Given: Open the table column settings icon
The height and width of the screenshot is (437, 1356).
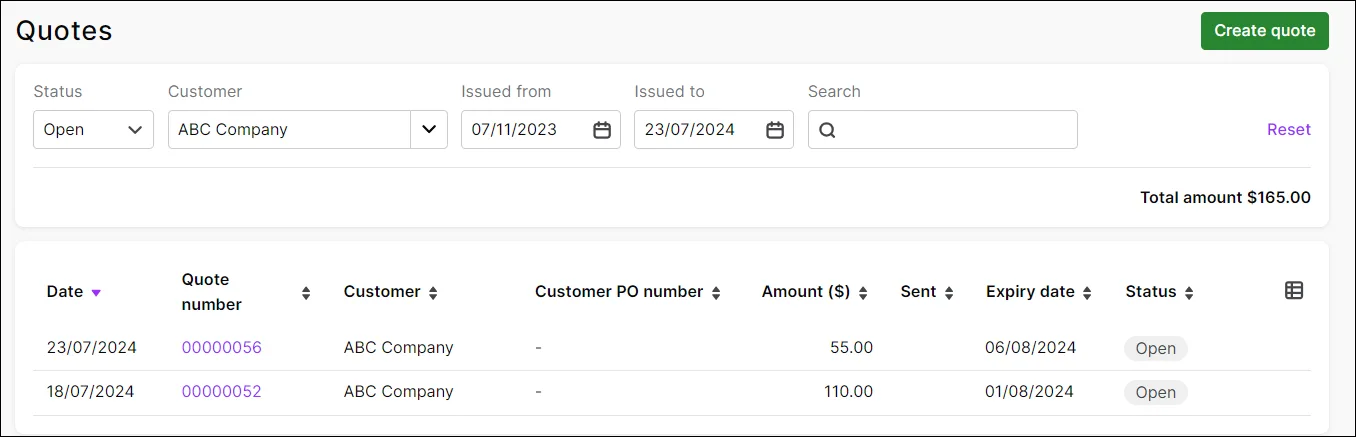Looking at the screenshot, I should (1294, 291).
